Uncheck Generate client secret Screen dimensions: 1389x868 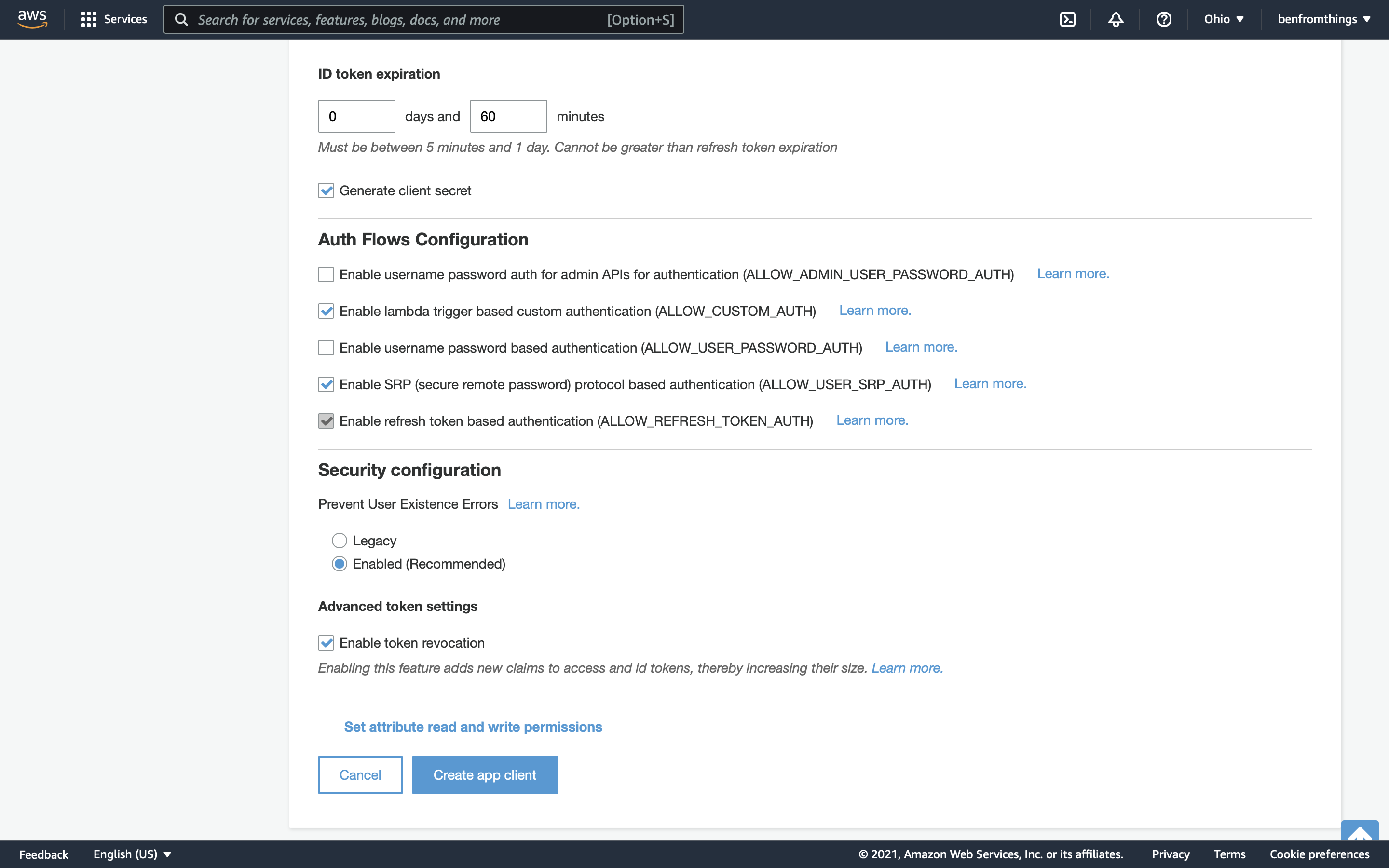pyautogui.click(x=326, y=190)
